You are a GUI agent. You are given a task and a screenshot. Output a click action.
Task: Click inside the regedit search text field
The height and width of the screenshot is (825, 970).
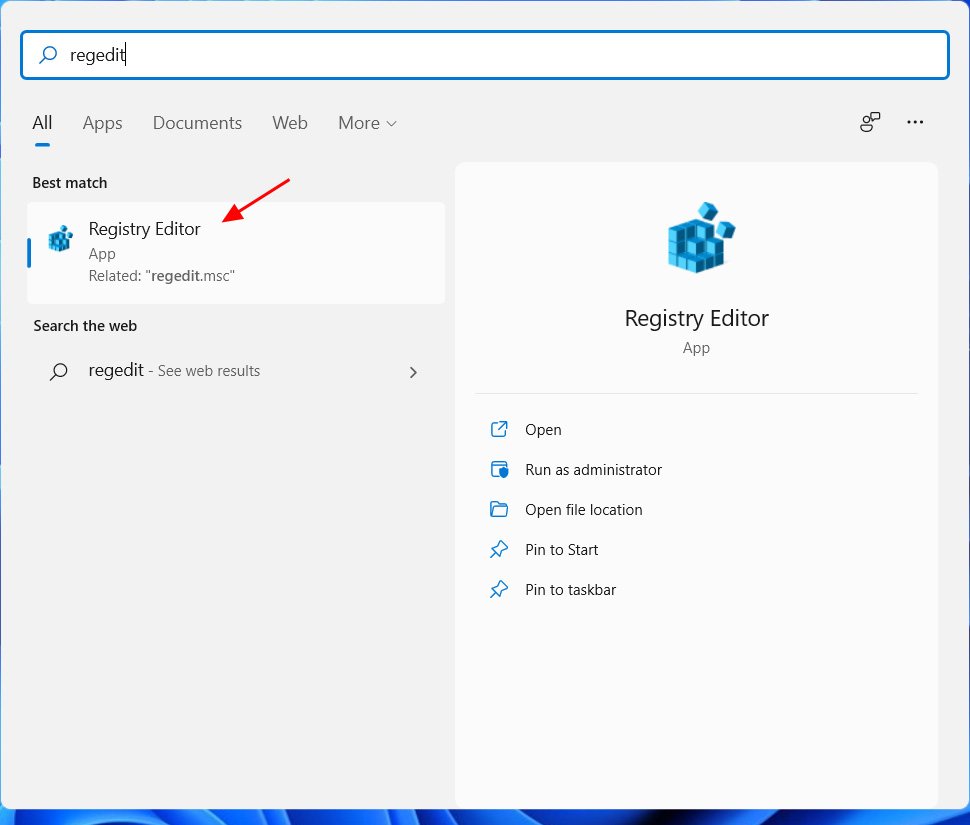tap(500, 55)
